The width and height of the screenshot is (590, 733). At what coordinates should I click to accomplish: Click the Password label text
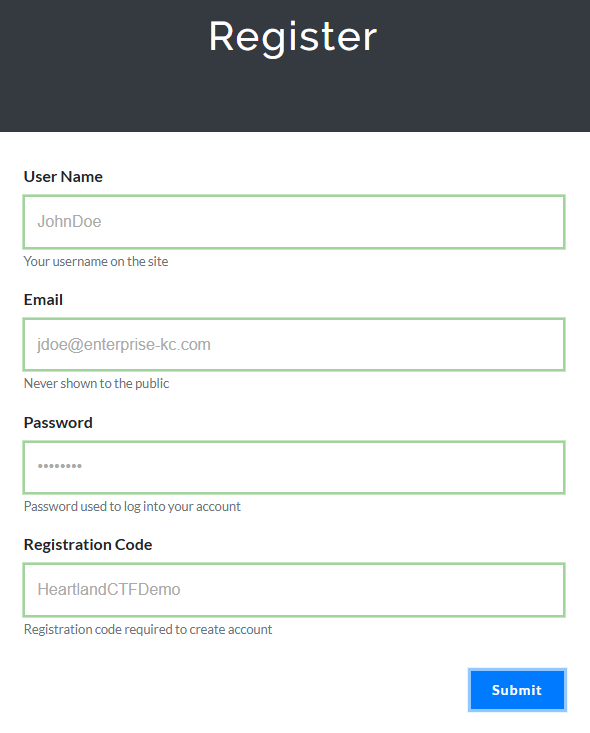pyautogui.click(x=58, y=423)
